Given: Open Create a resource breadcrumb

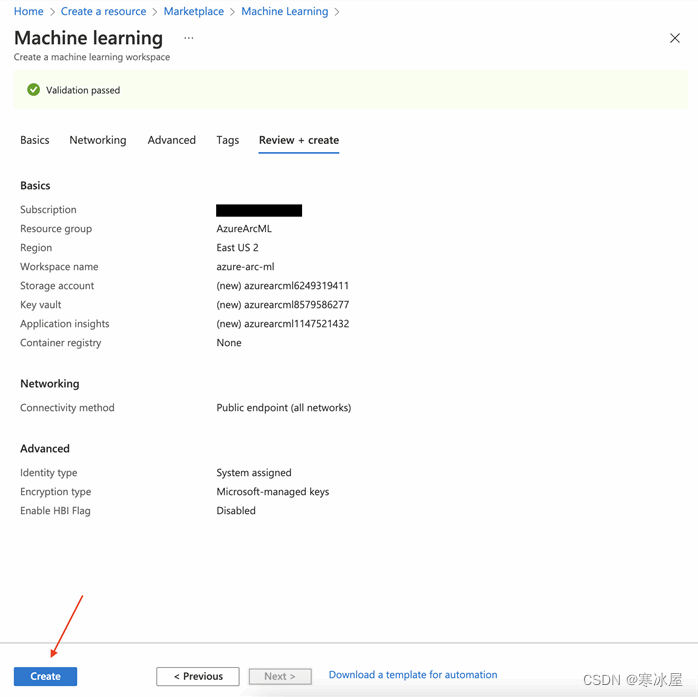Looking at the screenshot, I should (103, 11).
